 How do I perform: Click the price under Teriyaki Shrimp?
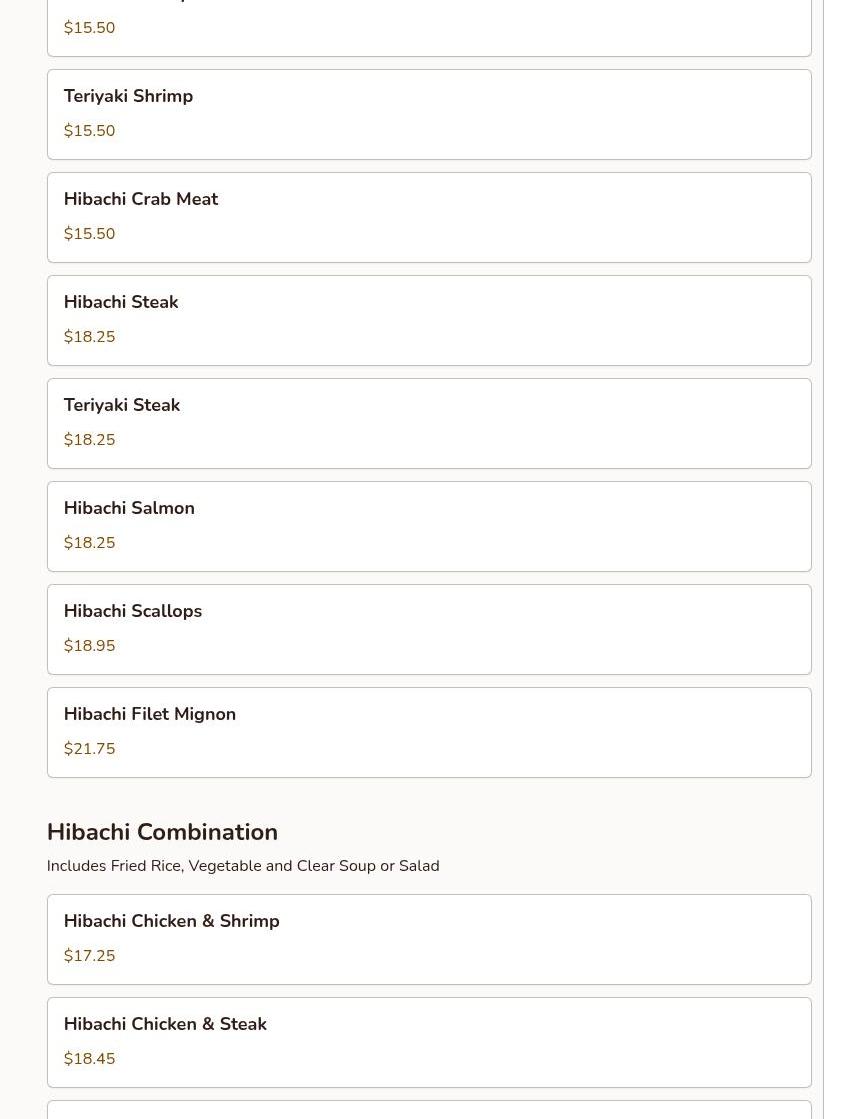pos(89,131)
